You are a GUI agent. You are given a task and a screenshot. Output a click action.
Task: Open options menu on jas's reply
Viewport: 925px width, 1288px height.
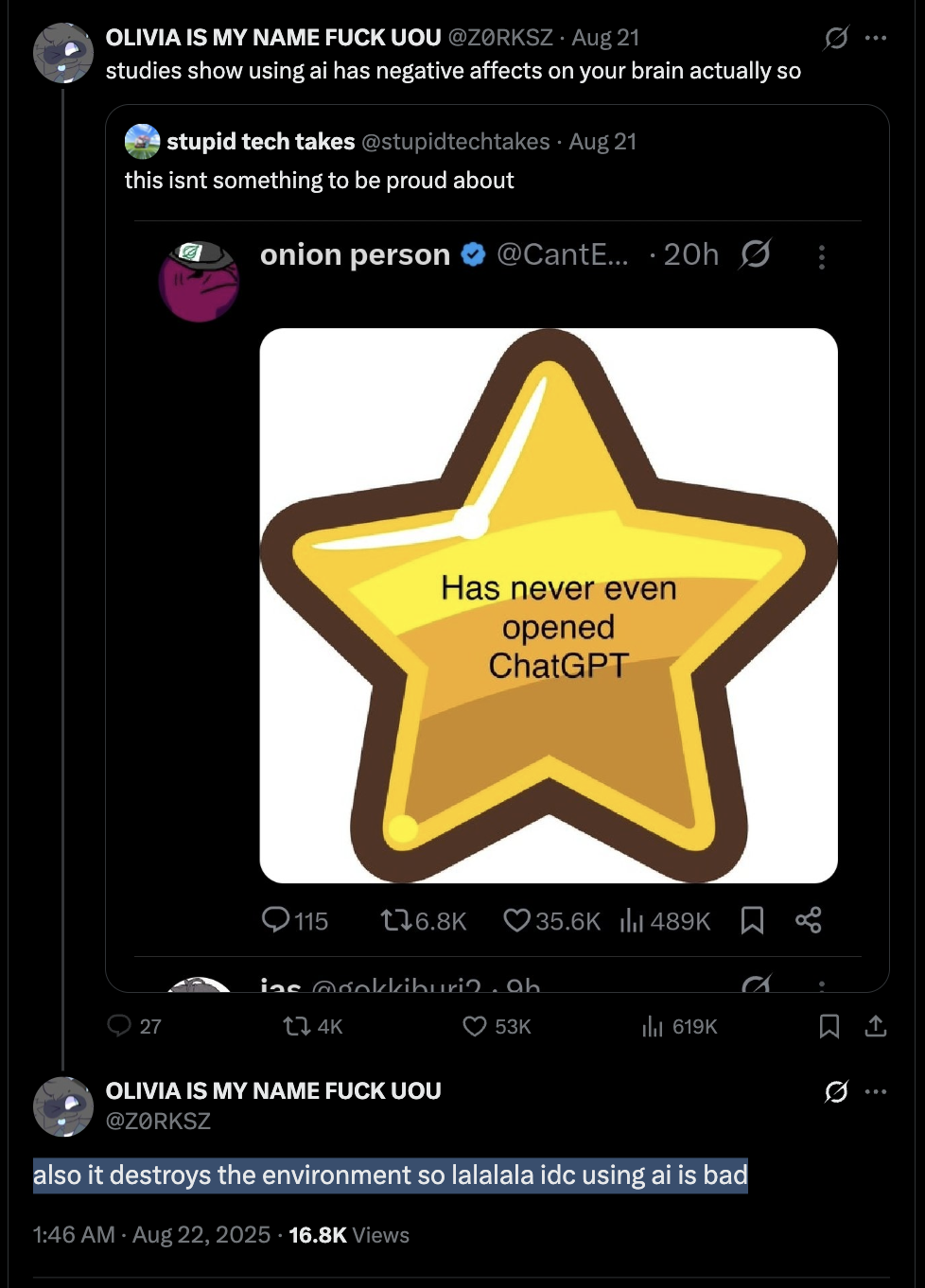click(821, 988)
